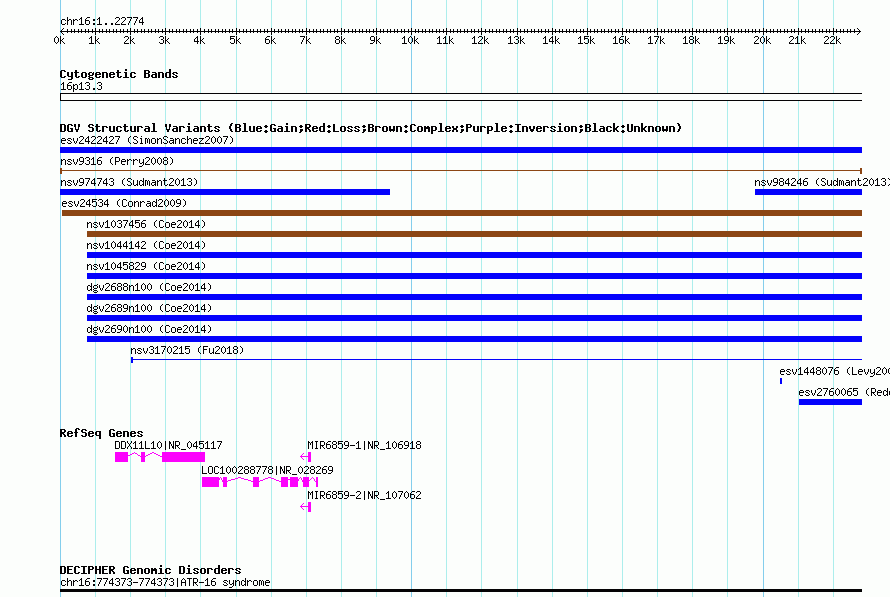Click the MIR6859-2 gene arrow glyph
This screenshot has height=597, width=890.
coord(305,506)
